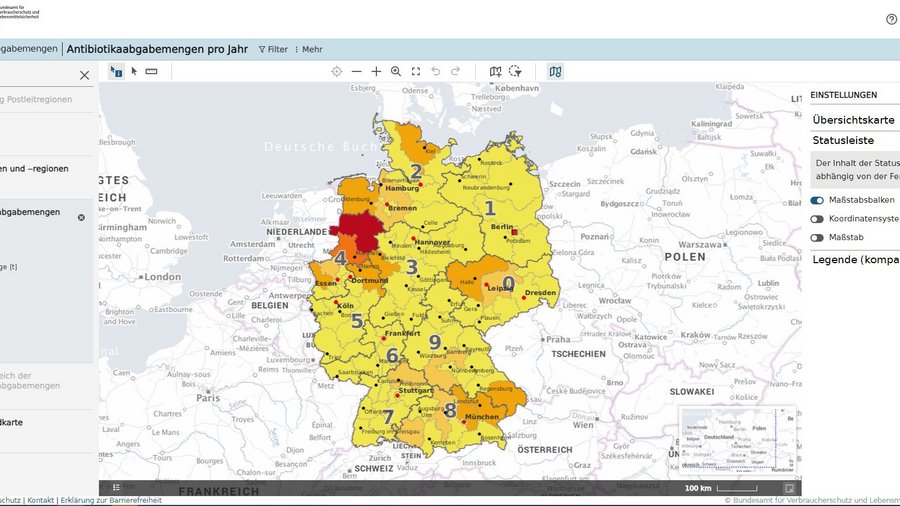900x506 pixels.
Task: Click the map layers icon in toolbar
Action: [x=555, y=72]
